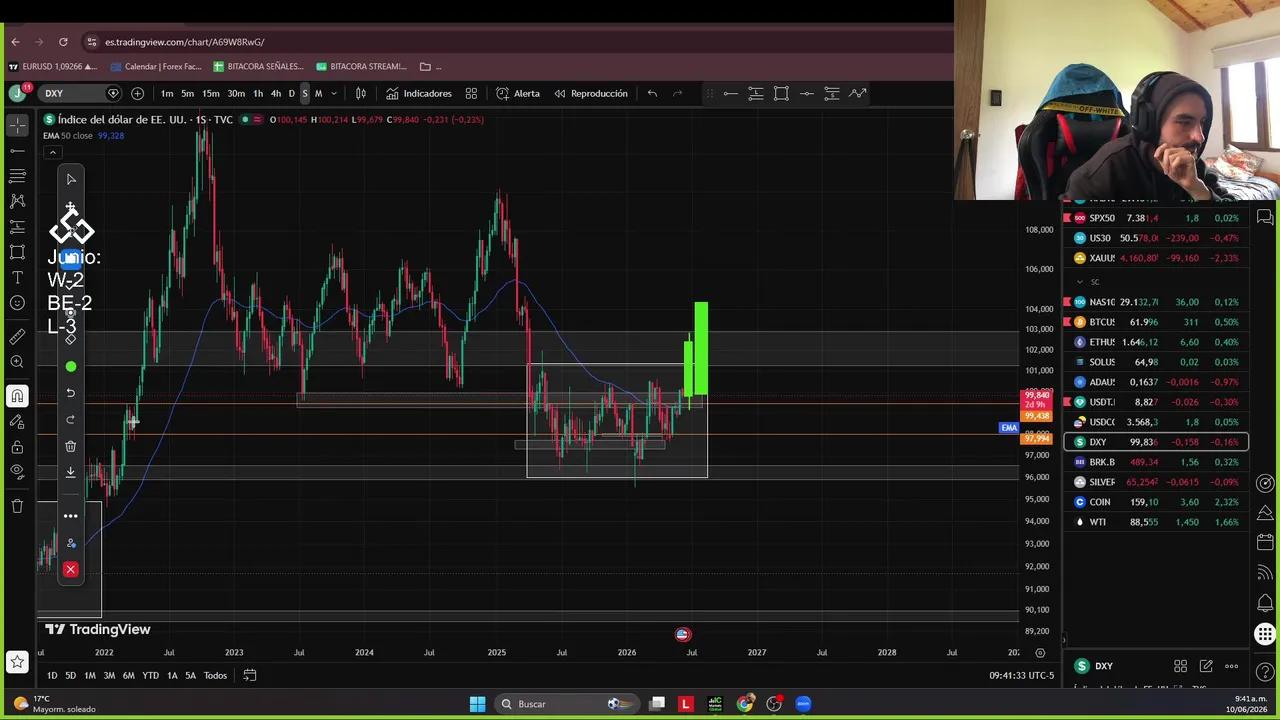Toggle lock all drawings
Image resolution: width=1280 pixels, height=720 pixels.
tap(17, 447)
